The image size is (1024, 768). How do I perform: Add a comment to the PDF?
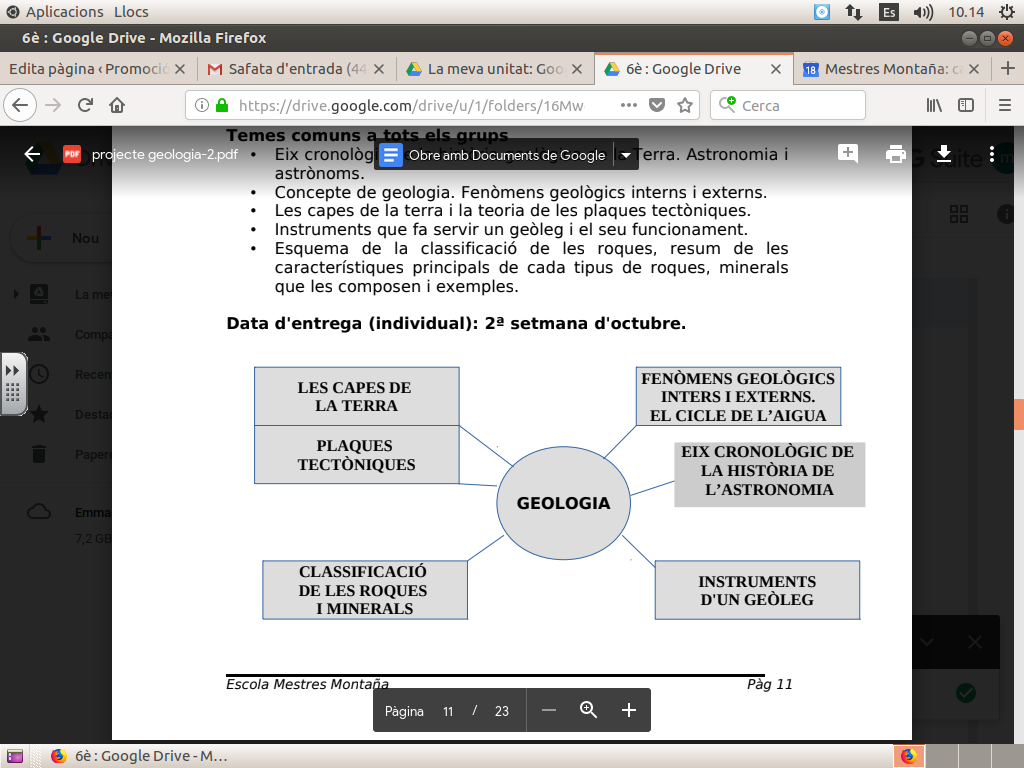click(x=848, y=153)
